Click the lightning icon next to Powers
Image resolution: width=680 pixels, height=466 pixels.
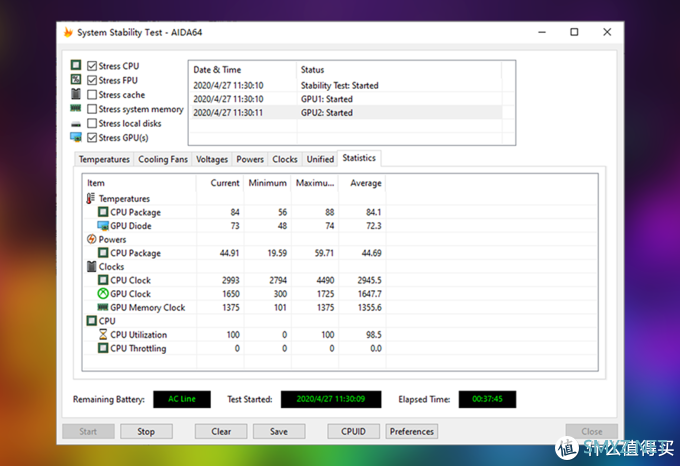click(x=91, y=239)
